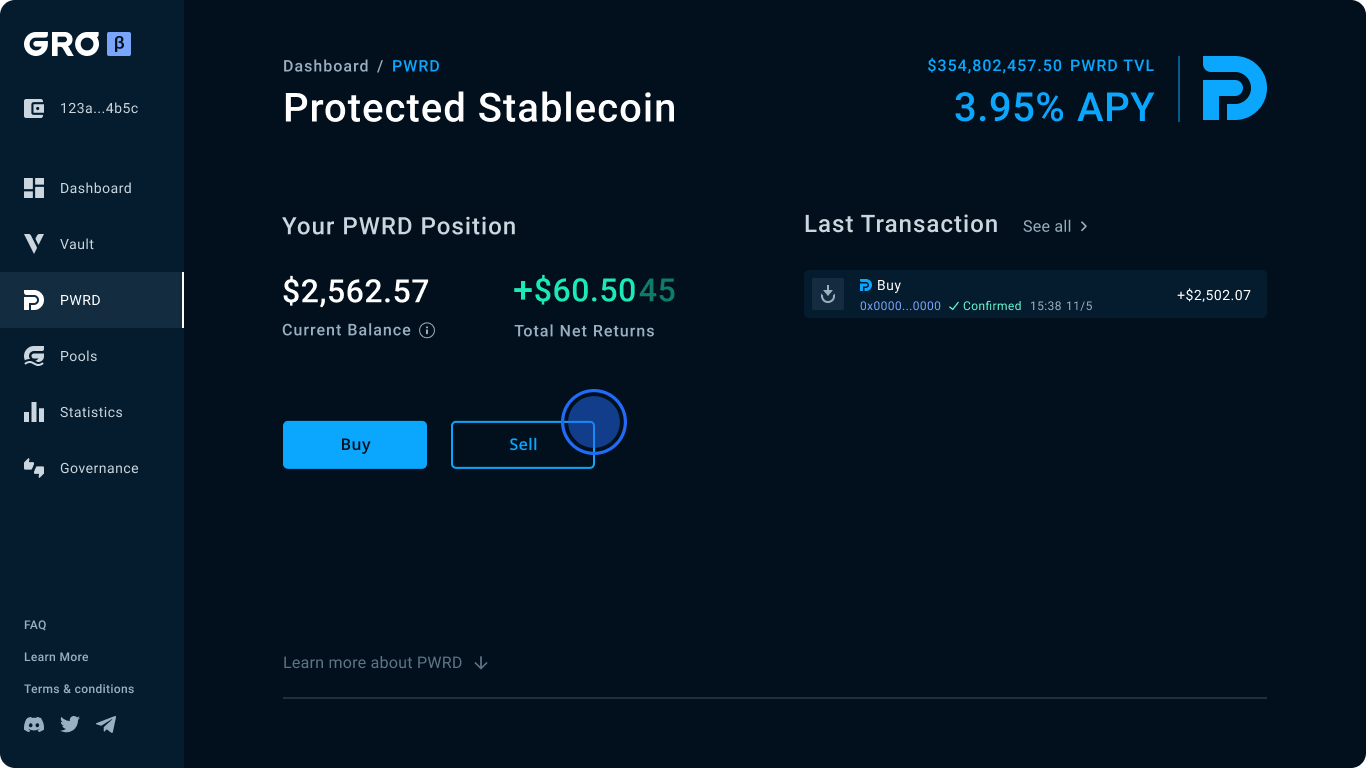Open the transaction hash 0x0000...0000 link
The width and height of the screenshot is (1366, 768).
coord(900,306)
